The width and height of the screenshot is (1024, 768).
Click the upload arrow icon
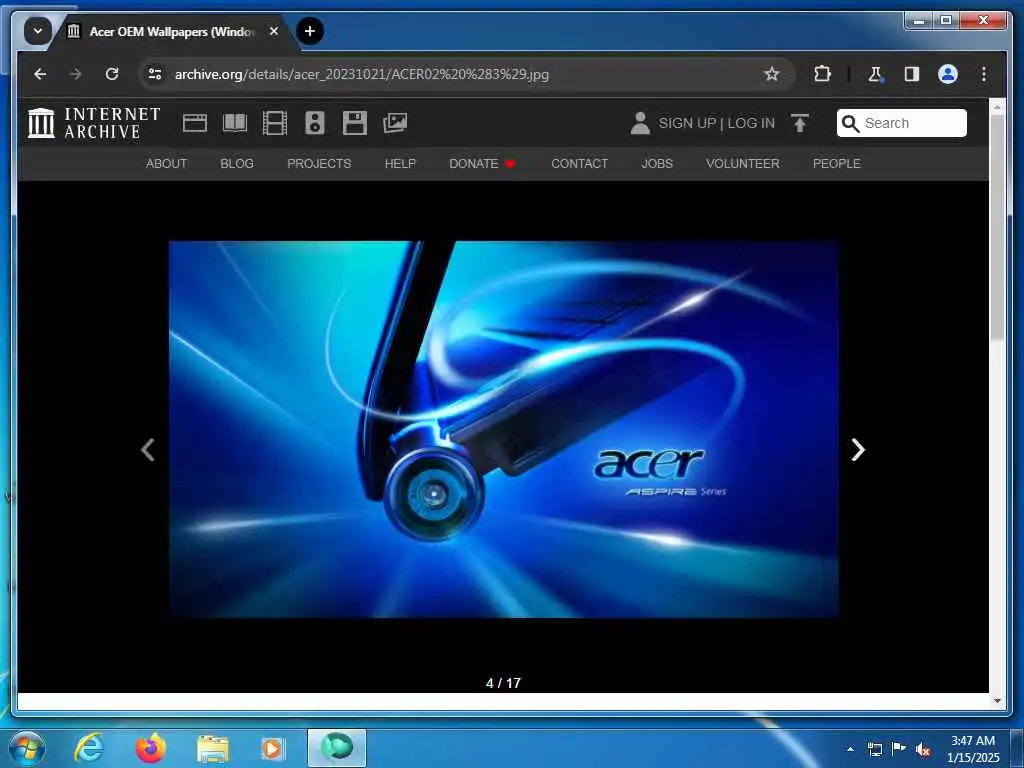click(x=800, y=123)
